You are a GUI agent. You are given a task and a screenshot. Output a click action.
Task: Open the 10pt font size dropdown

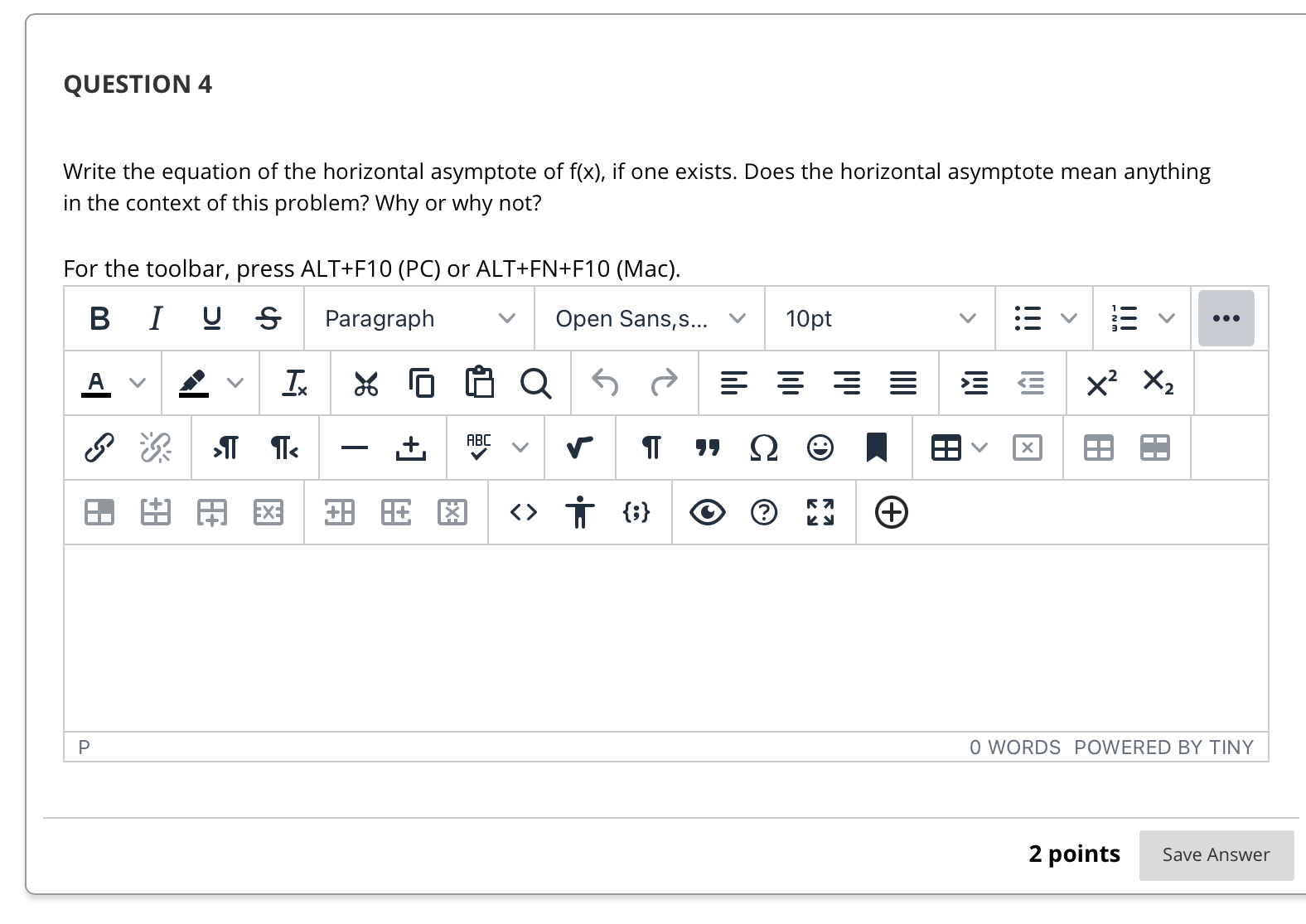coord(880,318)
